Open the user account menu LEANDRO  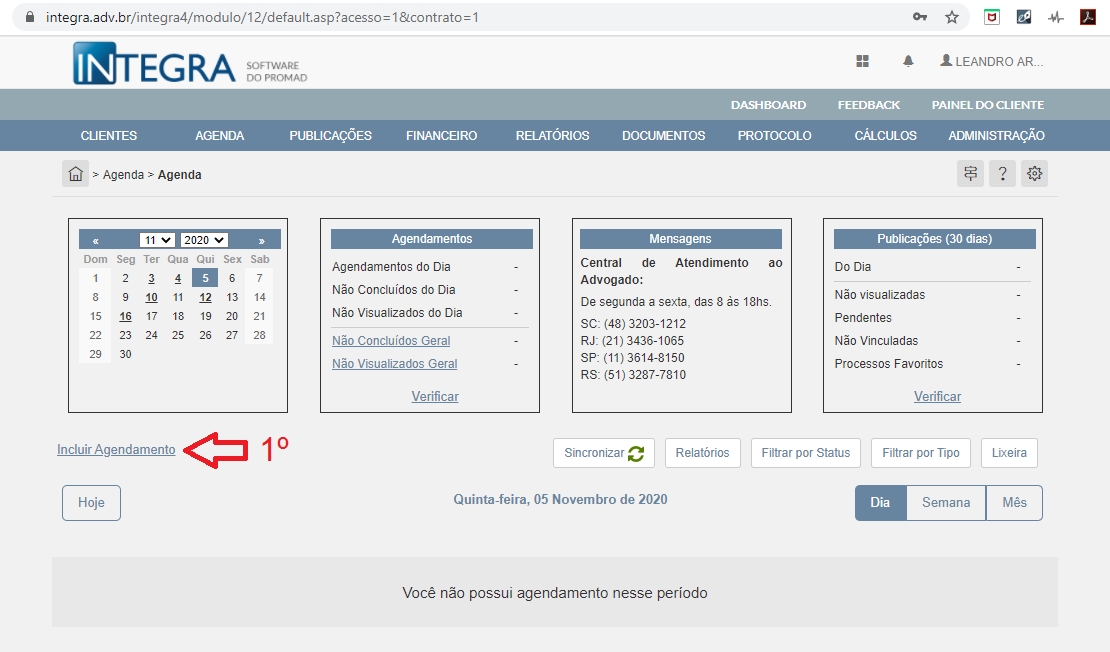pos(991,61)
